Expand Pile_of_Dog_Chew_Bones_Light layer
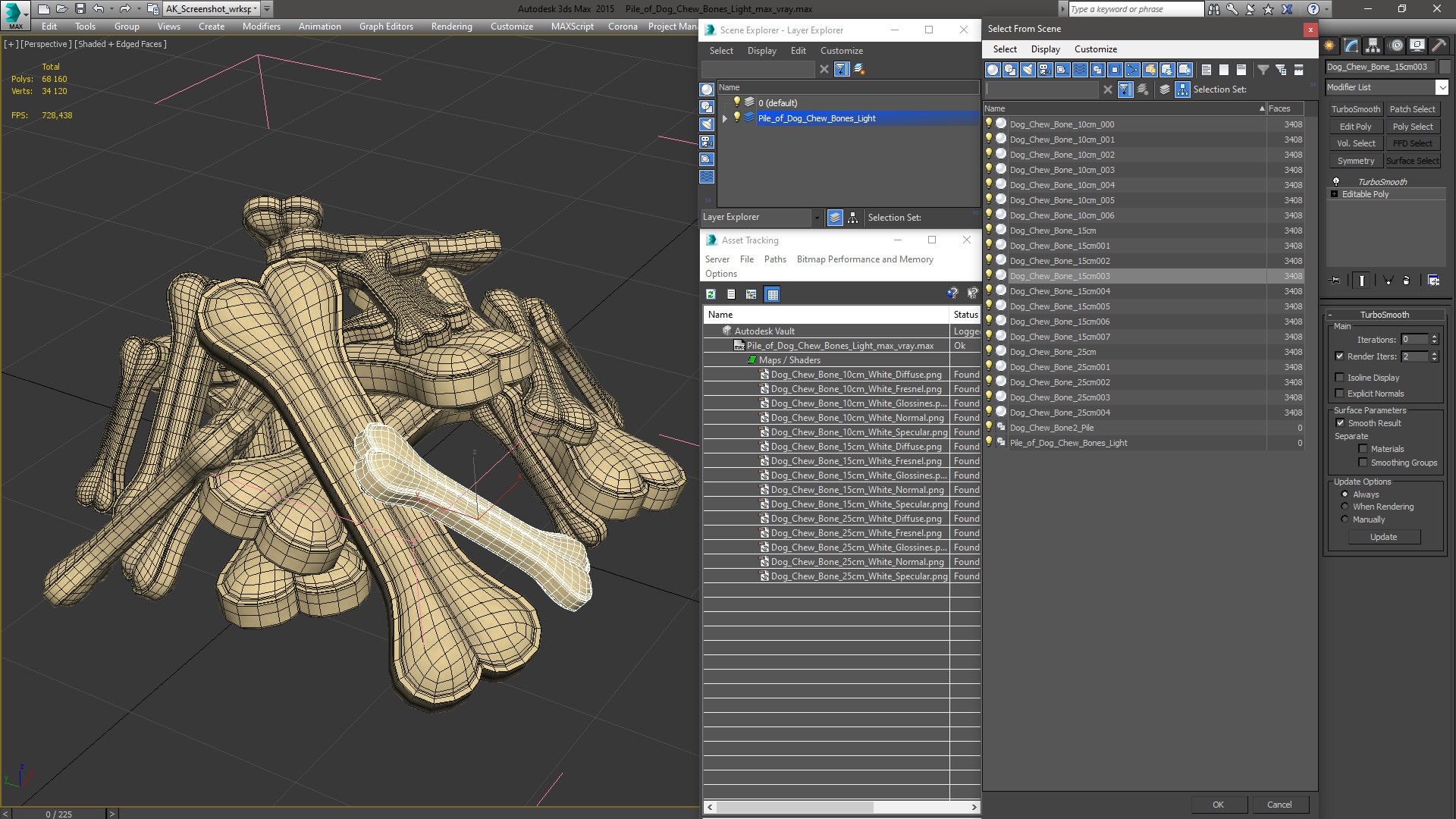 [724, 118]
